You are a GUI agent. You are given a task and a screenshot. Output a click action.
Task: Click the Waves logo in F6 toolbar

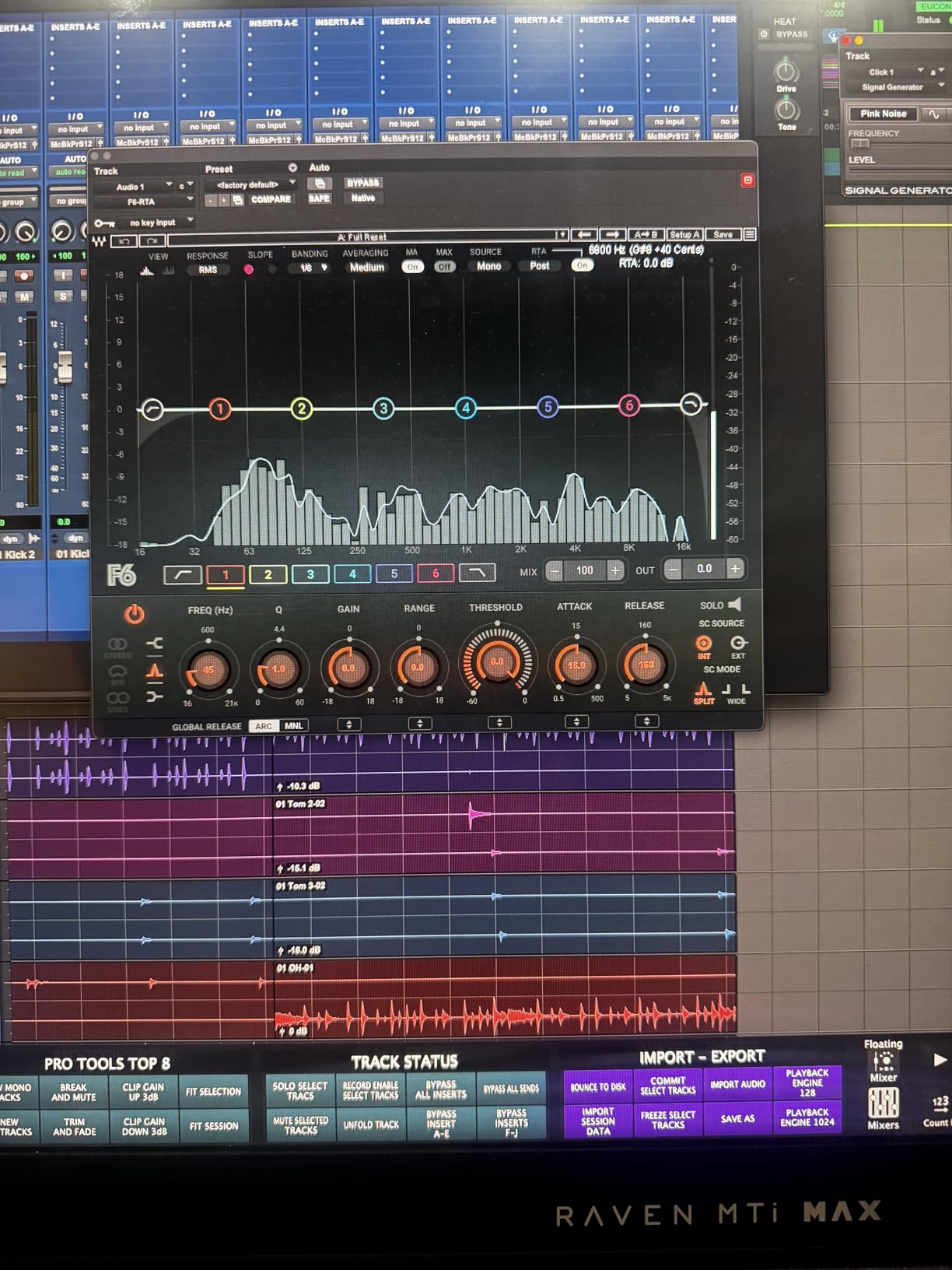coord(99,241)
